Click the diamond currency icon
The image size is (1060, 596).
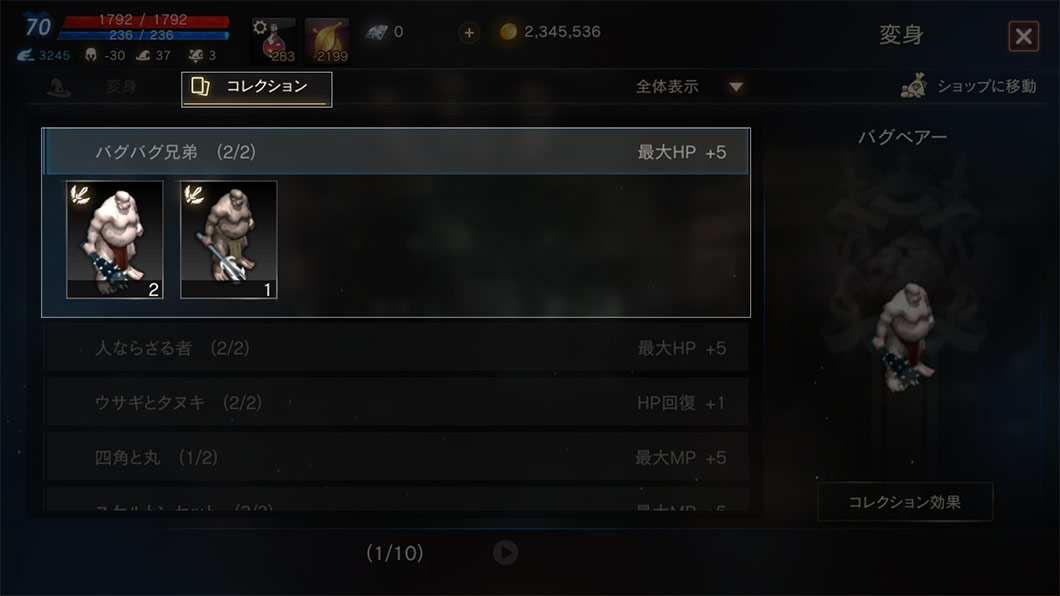coord(377,32)
